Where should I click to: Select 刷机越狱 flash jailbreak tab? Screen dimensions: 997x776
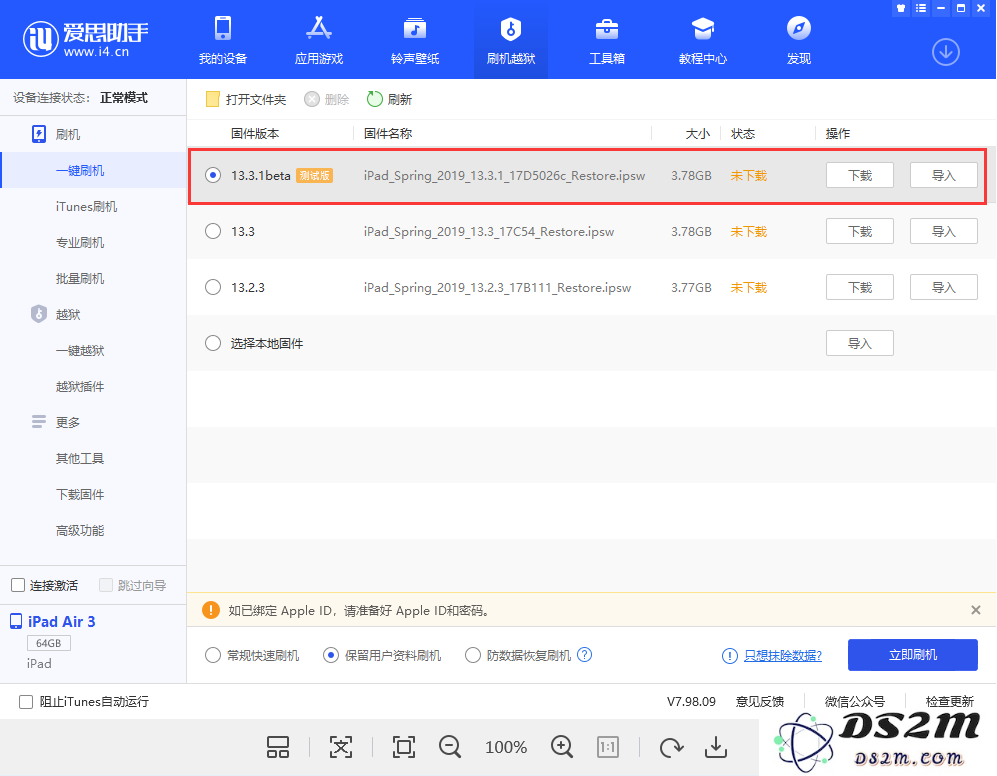tap(511, 40)
